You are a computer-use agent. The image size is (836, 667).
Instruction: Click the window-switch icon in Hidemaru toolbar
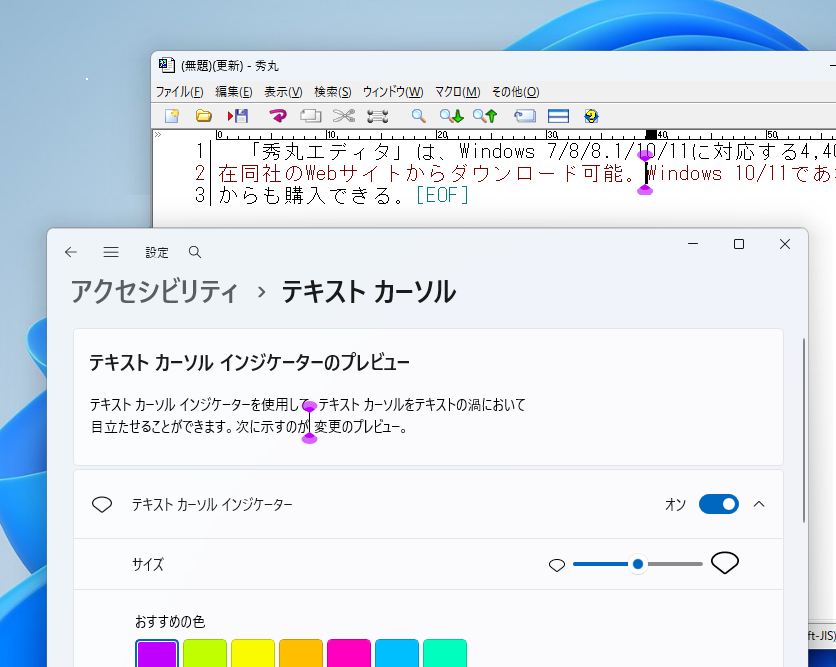point(525,116)
